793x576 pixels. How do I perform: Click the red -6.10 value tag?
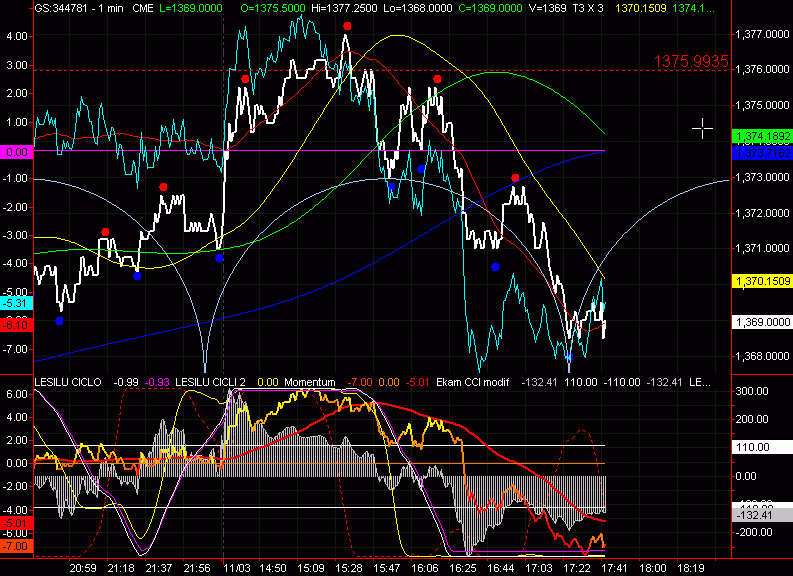tap(16, 325)
